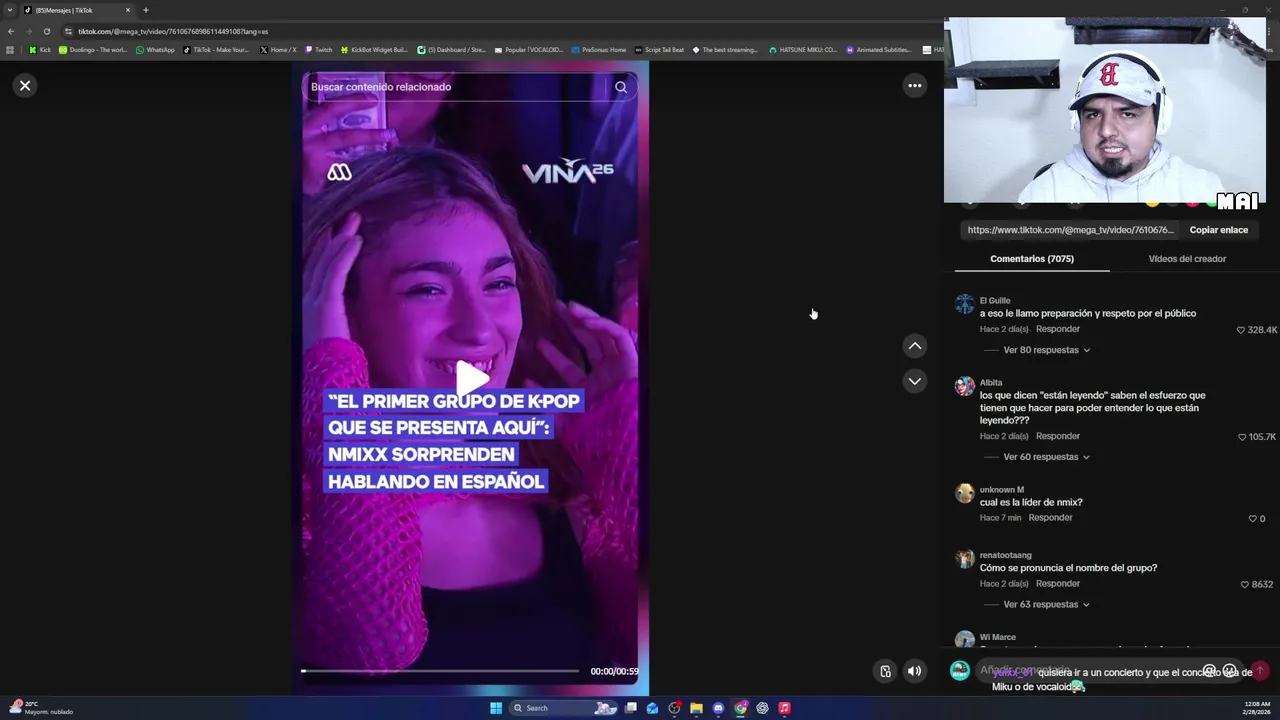Open the apps grid bookmark icon
This screenshot has height=720, width=1280.
(10, 50)
